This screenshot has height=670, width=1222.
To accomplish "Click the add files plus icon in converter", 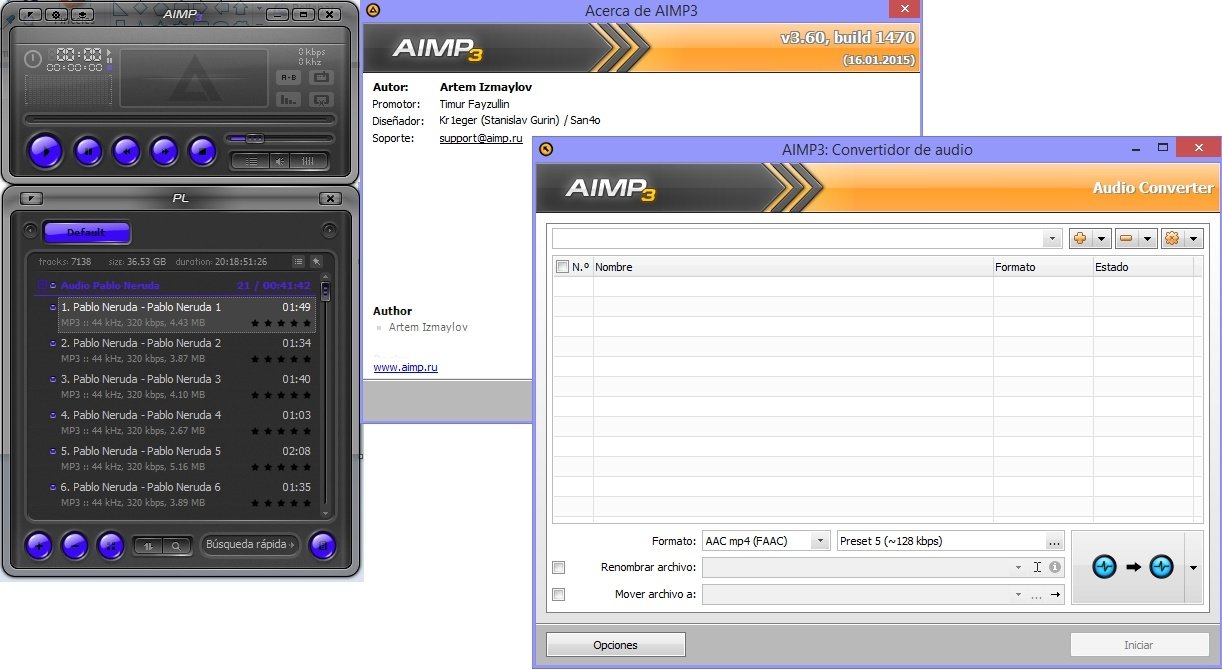I will tap(1079, 239).
